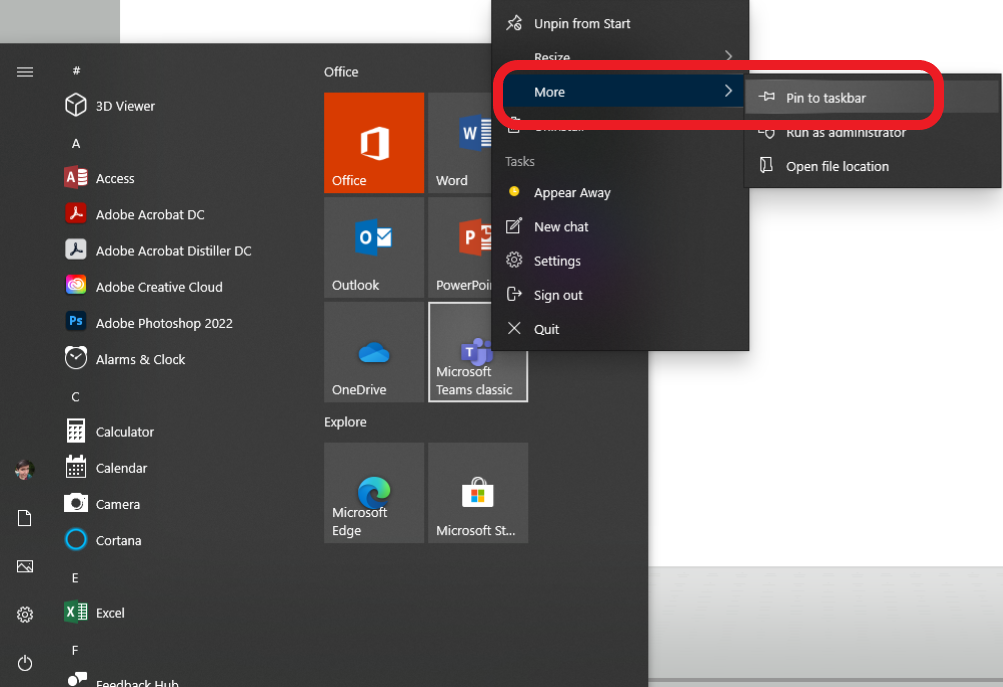Open Alarms & Clock
The height and width of the screenshot is (687, 1003).
140,359
